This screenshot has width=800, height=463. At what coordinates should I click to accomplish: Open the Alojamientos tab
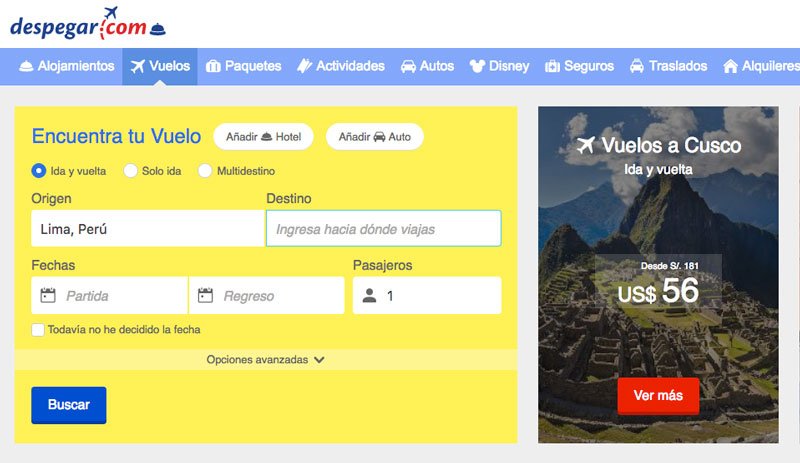pyautogui.click(x=66, y=66)
